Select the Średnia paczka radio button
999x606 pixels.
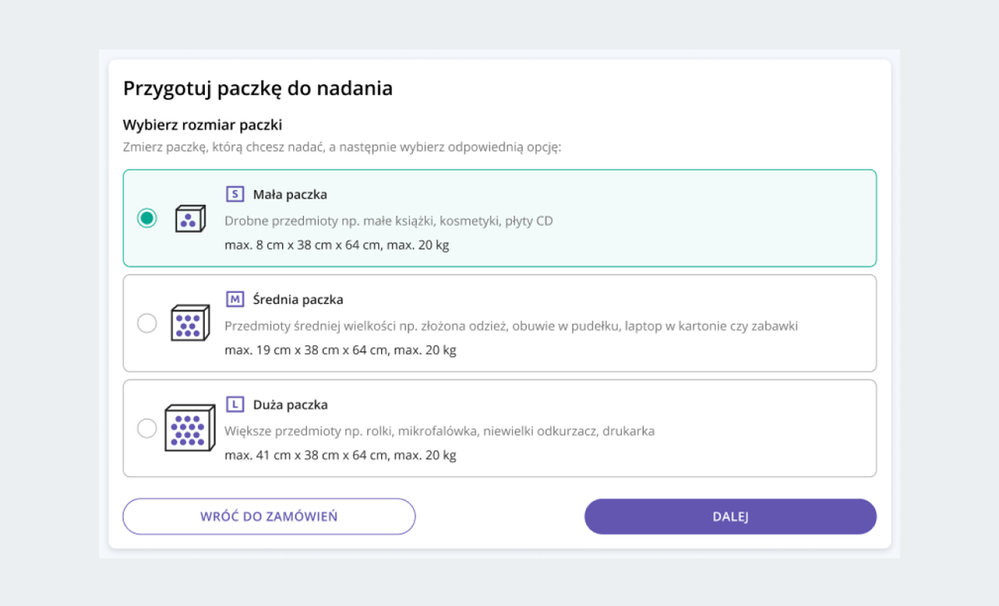coord(147,322)
